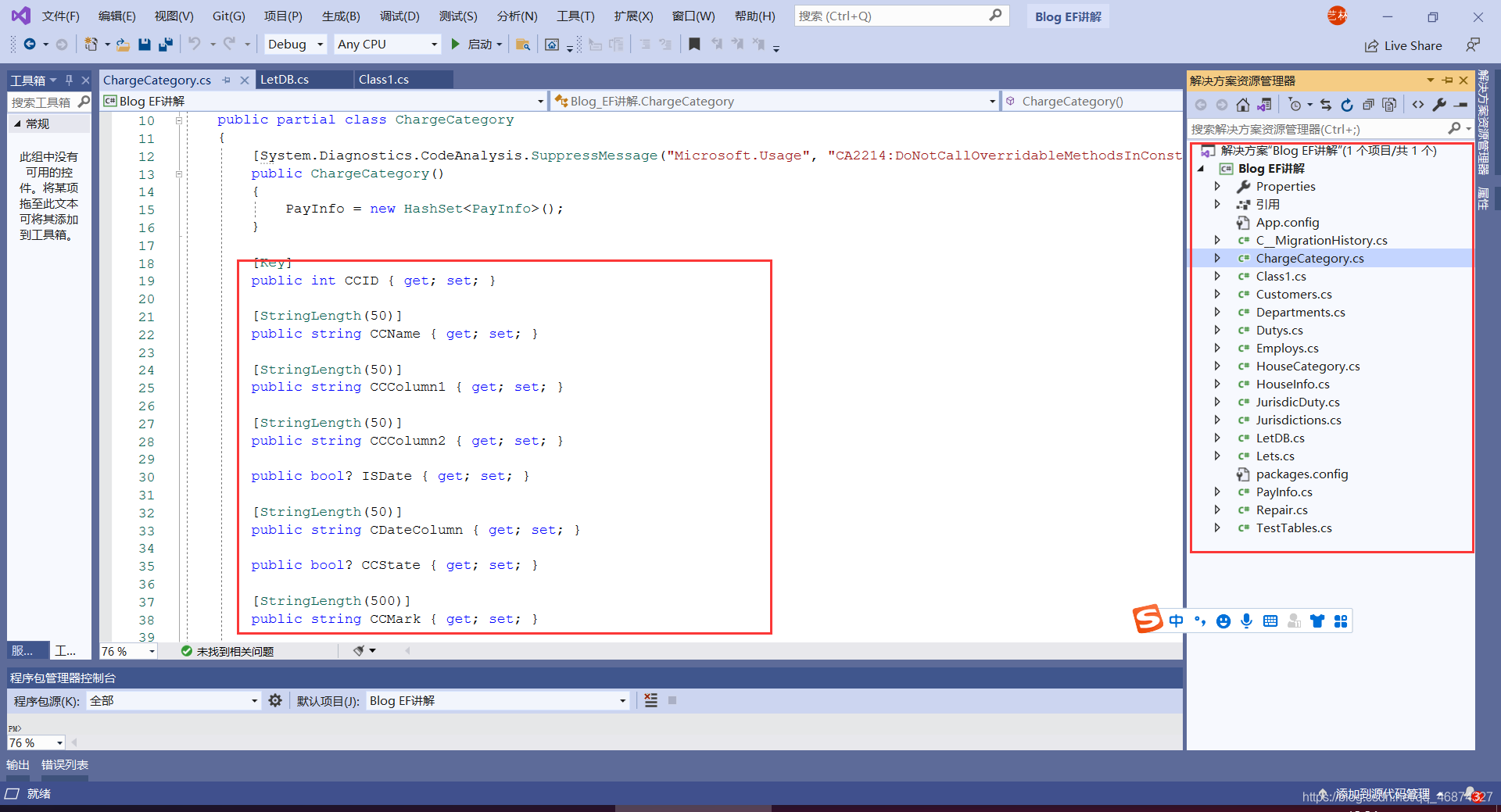Collapse the Blog EF讲解 project node
Image resolution: width=1501 pixels, height=812 pixels.
point(1201,168)
